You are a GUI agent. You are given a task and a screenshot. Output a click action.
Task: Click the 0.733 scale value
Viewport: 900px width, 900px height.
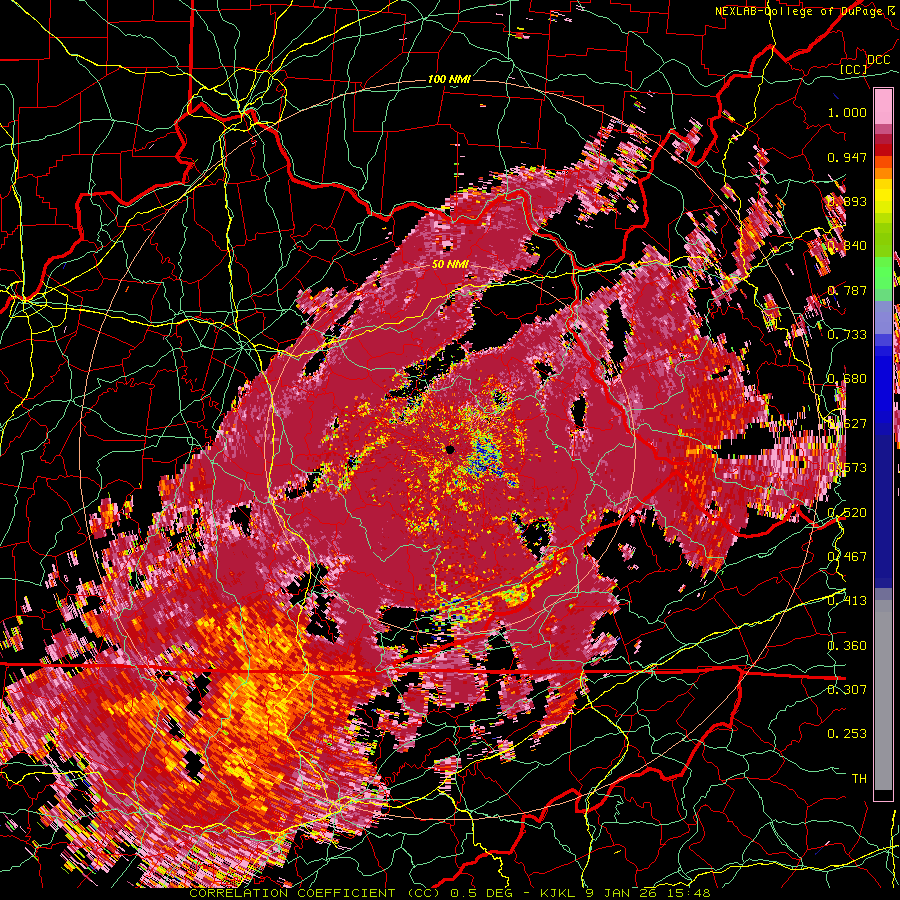pyautogui.click(x=847, y=335)
